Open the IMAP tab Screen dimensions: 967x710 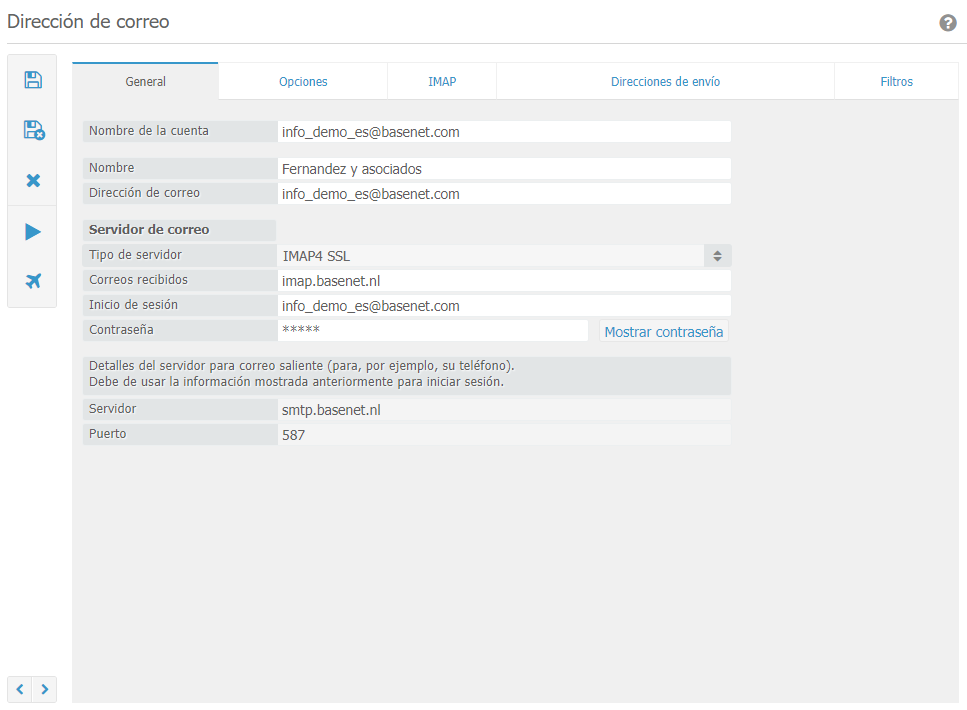click(442, 82)
